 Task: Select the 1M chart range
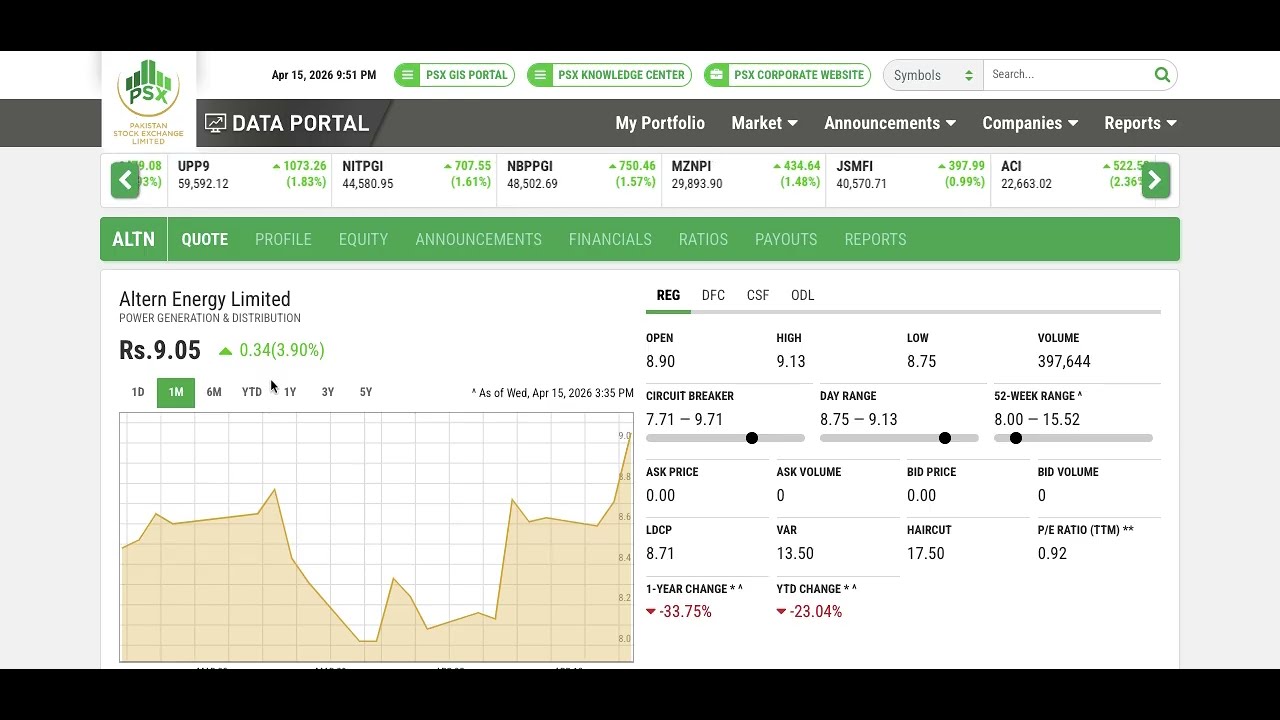coord(176,392)
